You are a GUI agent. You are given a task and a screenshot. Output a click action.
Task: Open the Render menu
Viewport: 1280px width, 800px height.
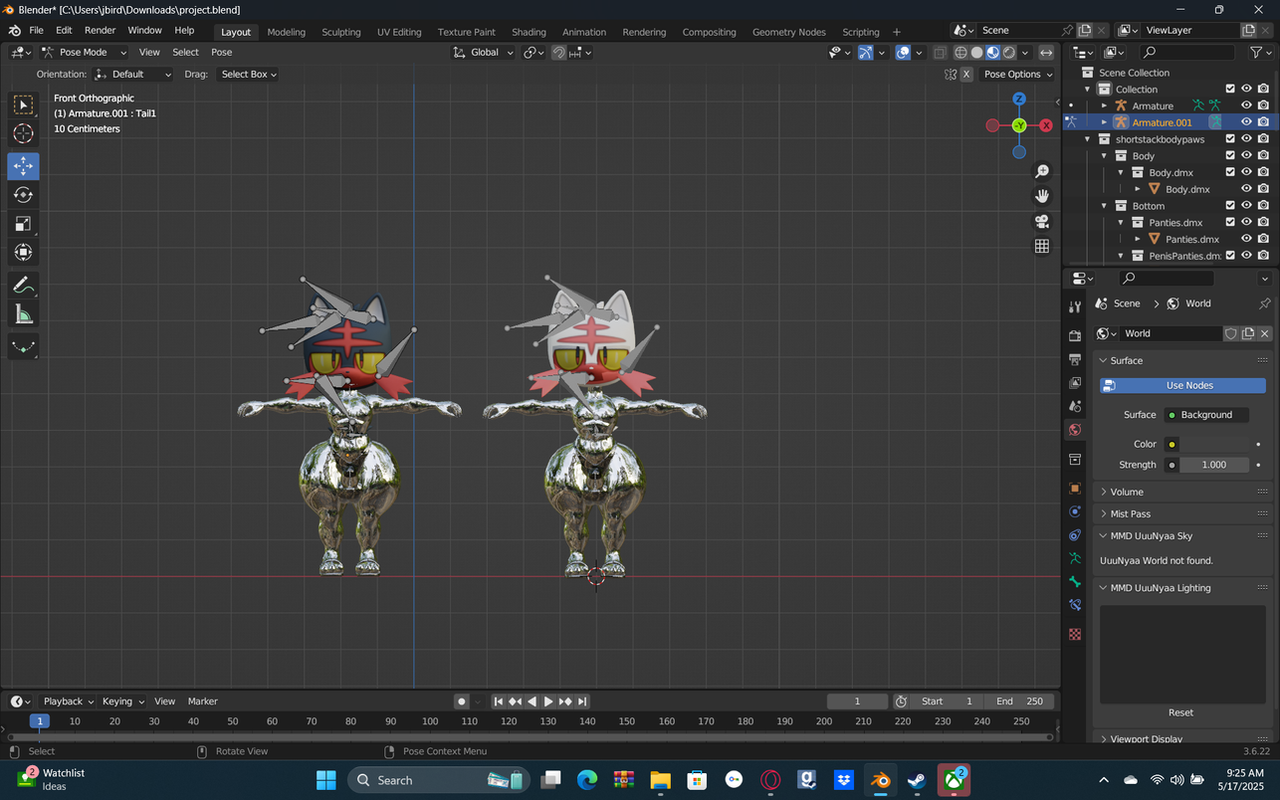pos(100,31)
